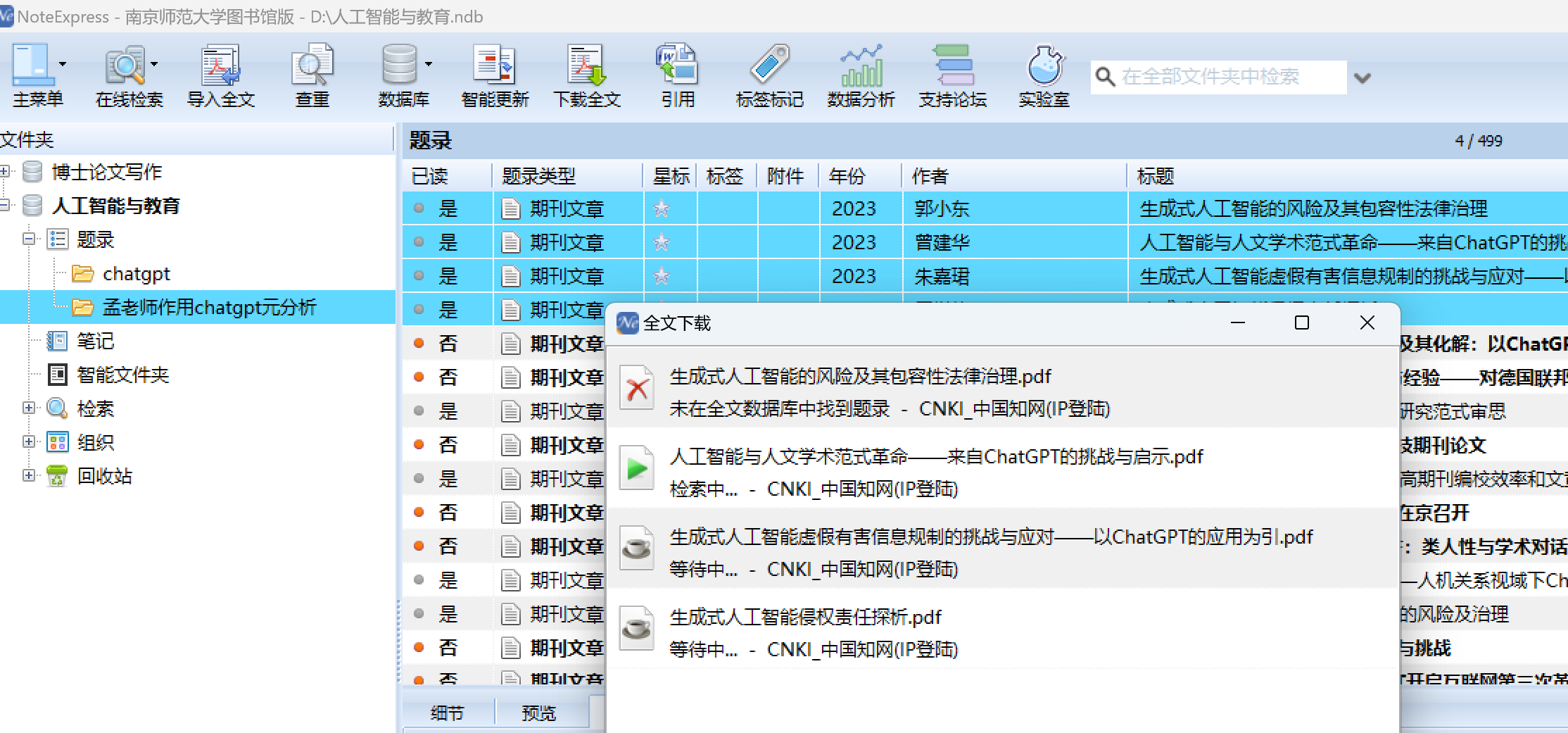Expand the 回收站 tree node
Image resolution: width=1568 pixels, height=733 pixels.
(29, 476)
